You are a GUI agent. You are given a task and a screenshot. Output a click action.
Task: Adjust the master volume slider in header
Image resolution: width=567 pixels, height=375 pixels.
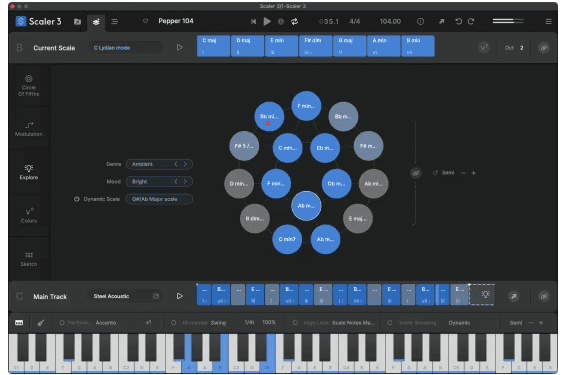pyautogui.click(x=508, y=21)
